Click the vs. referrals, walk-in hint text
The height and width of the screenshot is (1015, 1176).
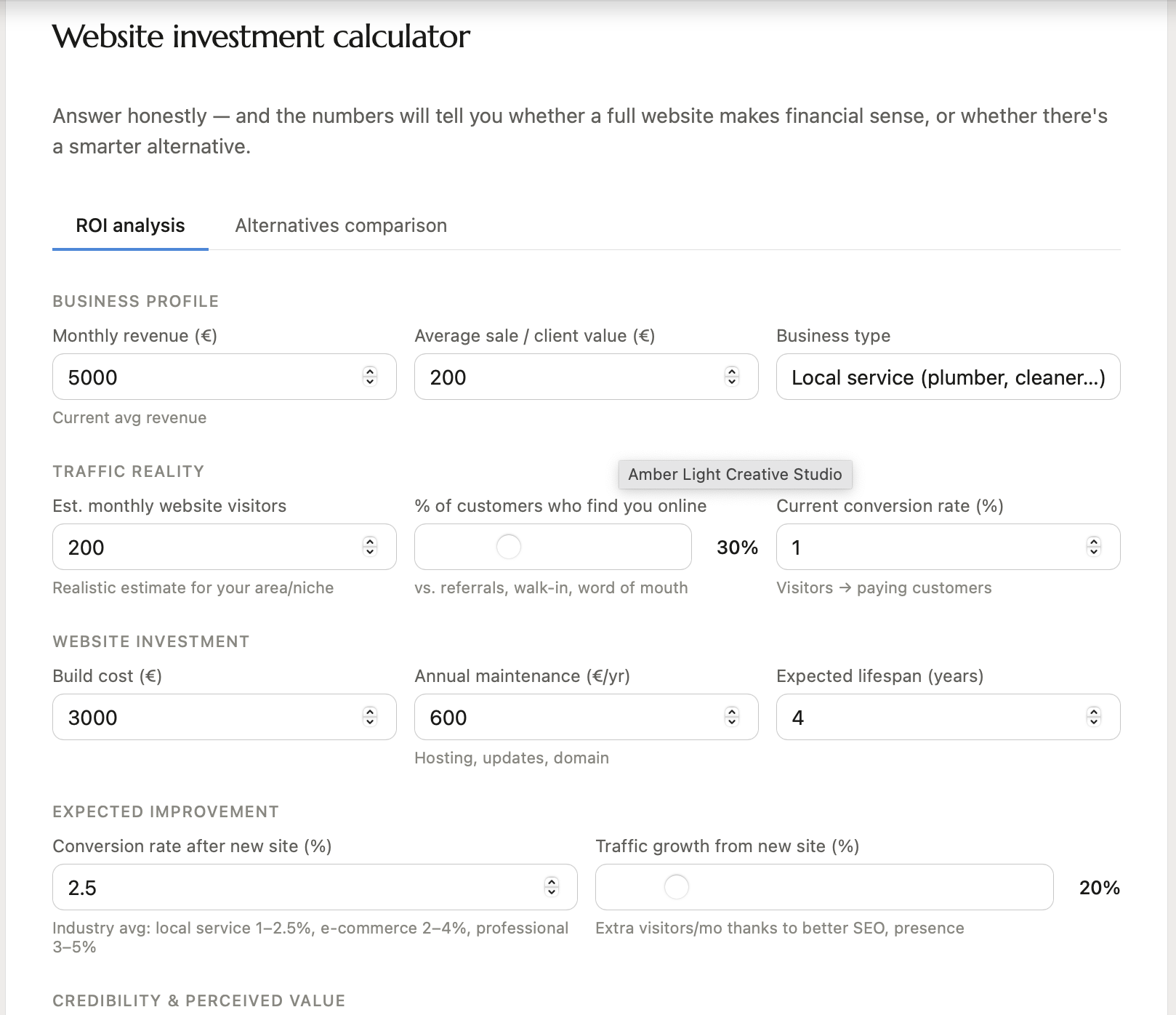coord(551,587)
